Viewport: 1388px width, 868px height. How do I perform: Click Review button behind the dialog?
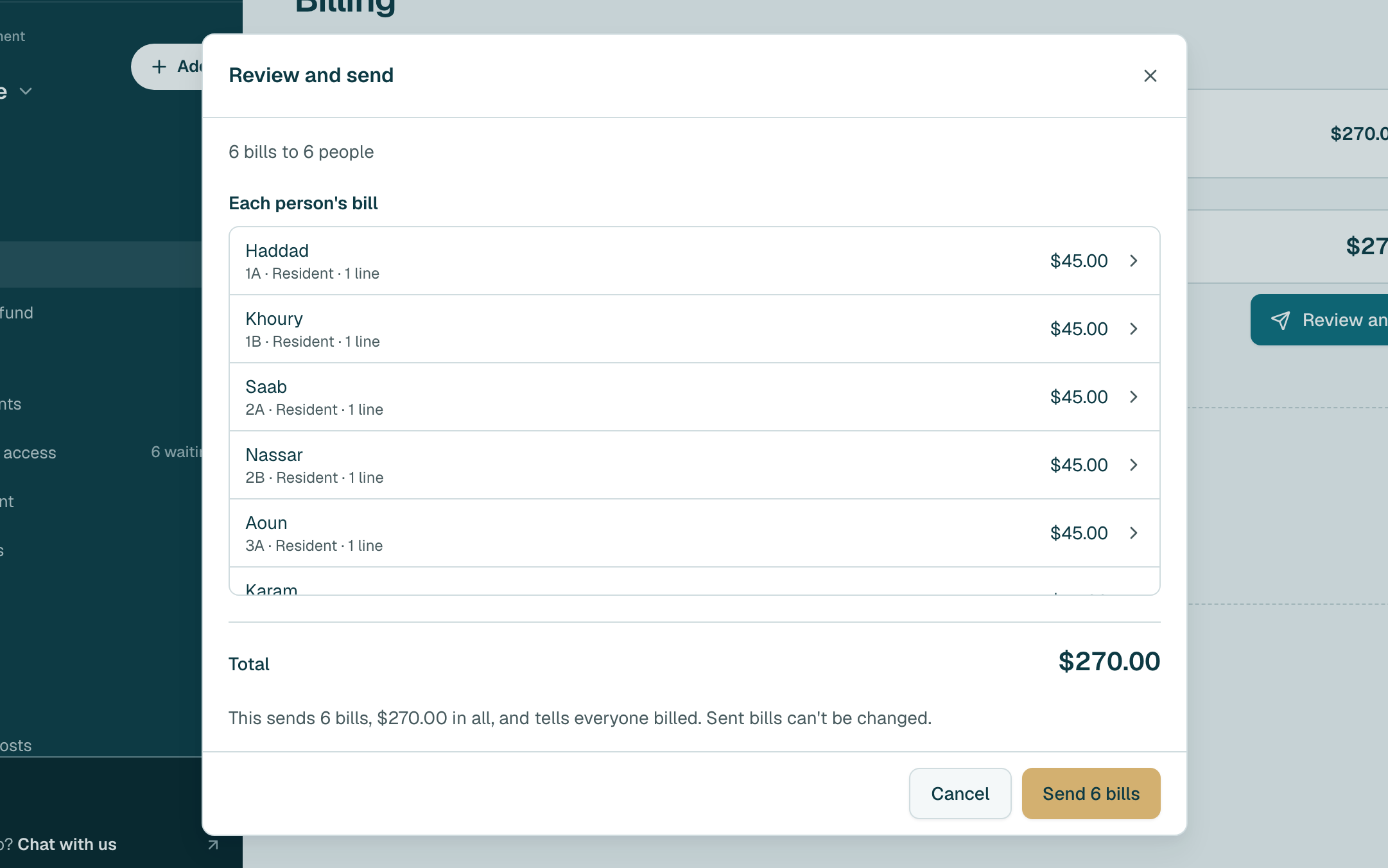[1319, 320]
